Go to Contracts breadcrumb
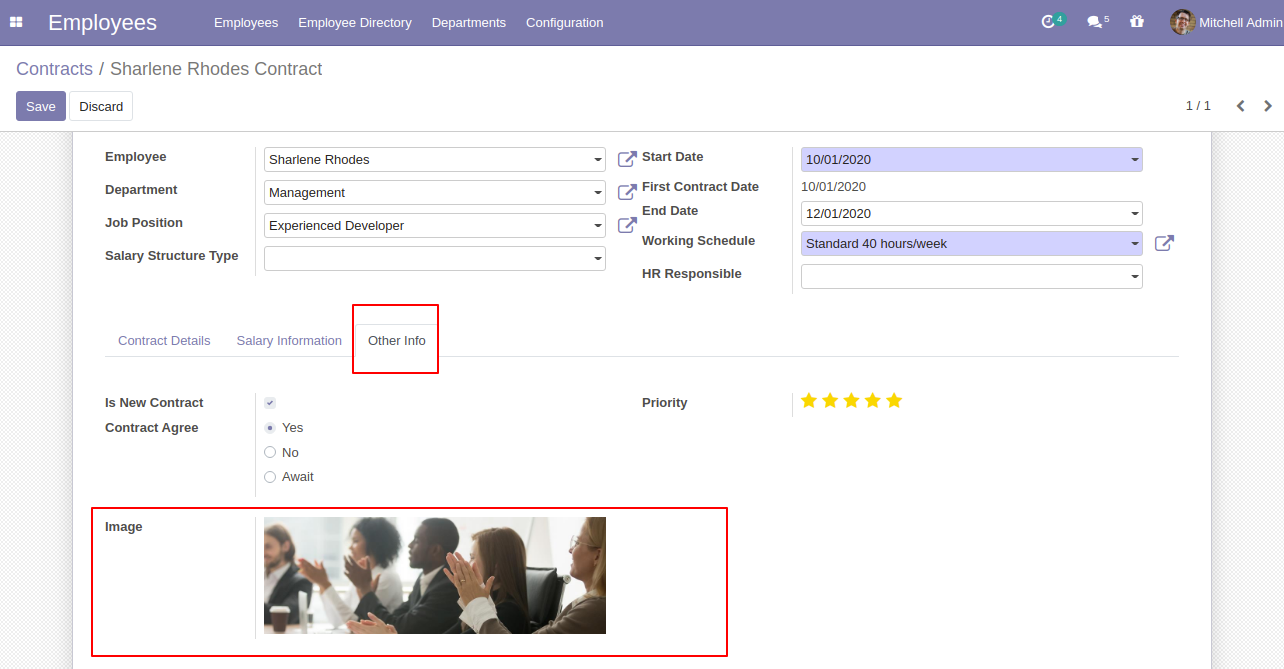This screenshot has height=669, width=1284. point(54,69)
